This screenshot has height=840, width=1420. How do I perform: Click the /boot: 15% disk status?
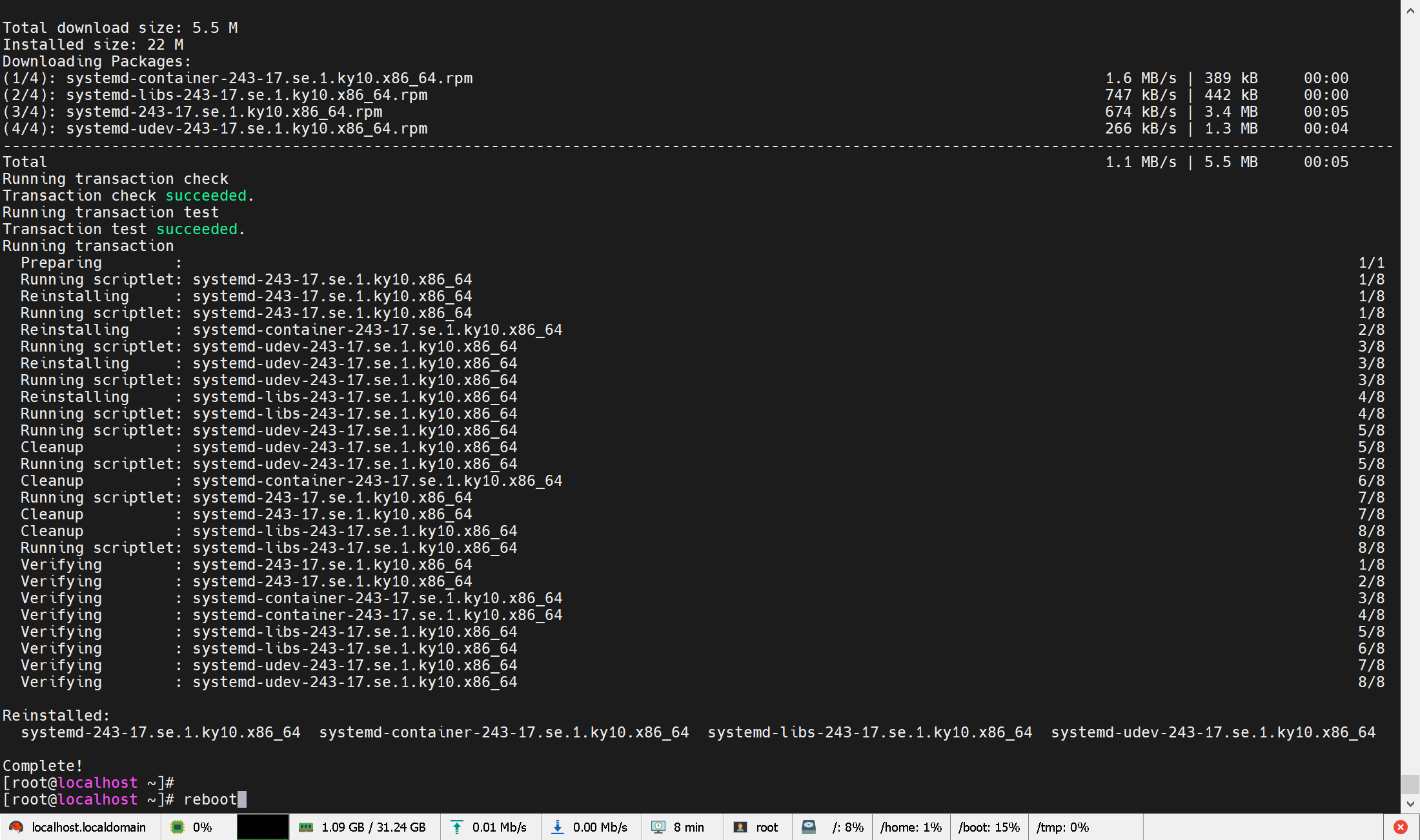(989, 827)
